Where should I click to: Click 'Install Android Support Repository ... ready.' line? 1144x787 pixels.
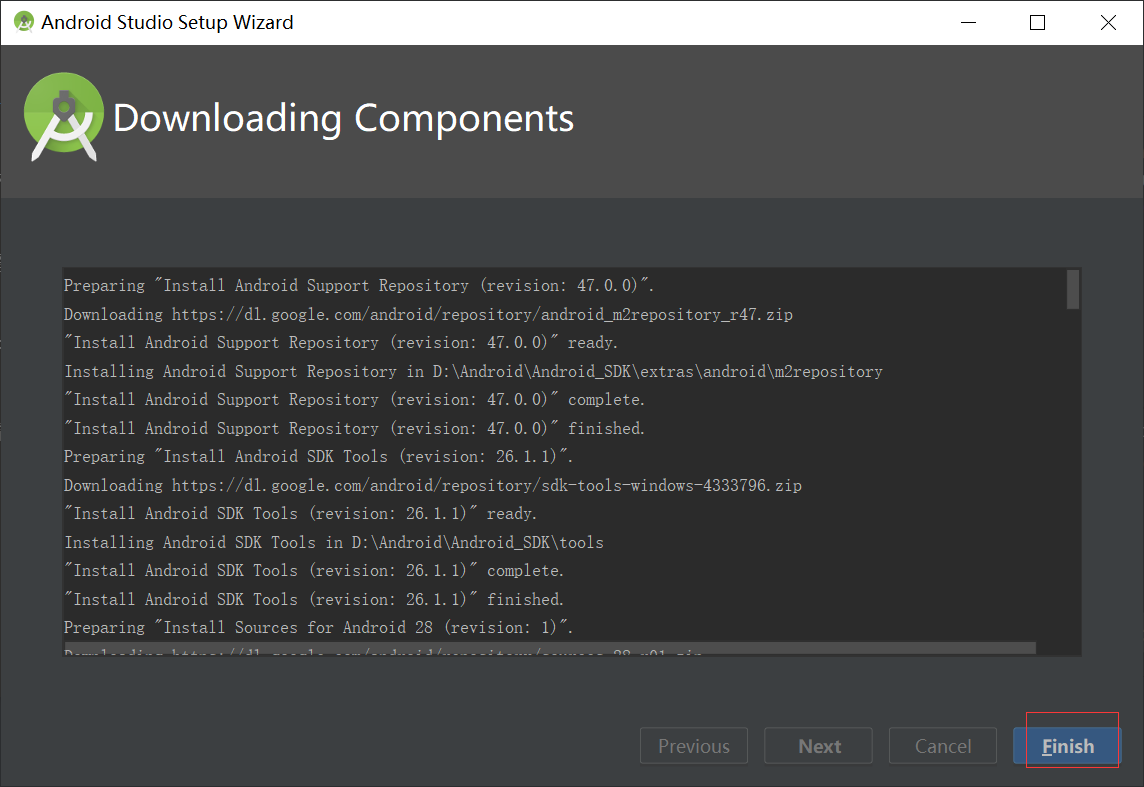pyautogui.click(x=341, y=342)
